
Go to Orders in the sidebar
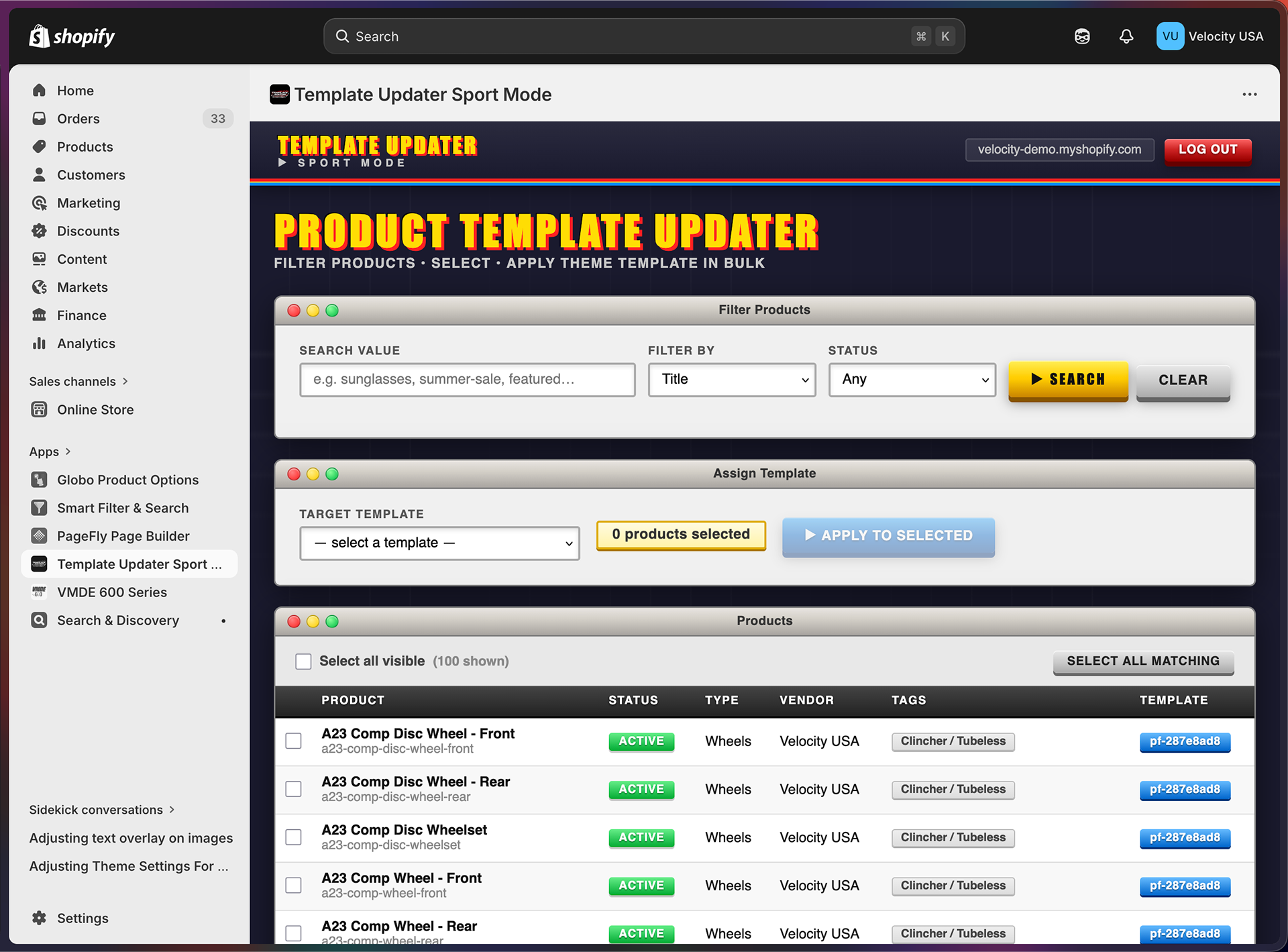tap(78, 119)
